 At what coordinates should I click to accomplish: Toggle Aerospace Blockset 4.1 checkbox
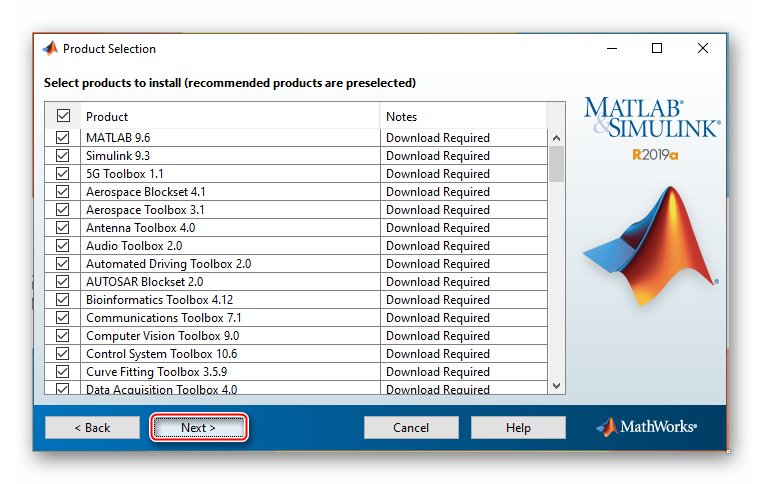pos(63,192)
